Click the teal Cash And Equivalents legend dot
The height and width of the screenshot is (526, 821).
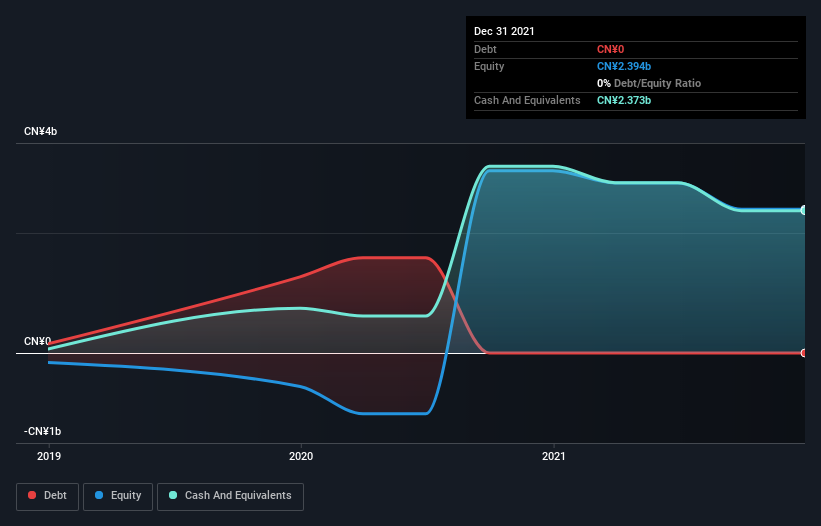(x=173, y=495)
